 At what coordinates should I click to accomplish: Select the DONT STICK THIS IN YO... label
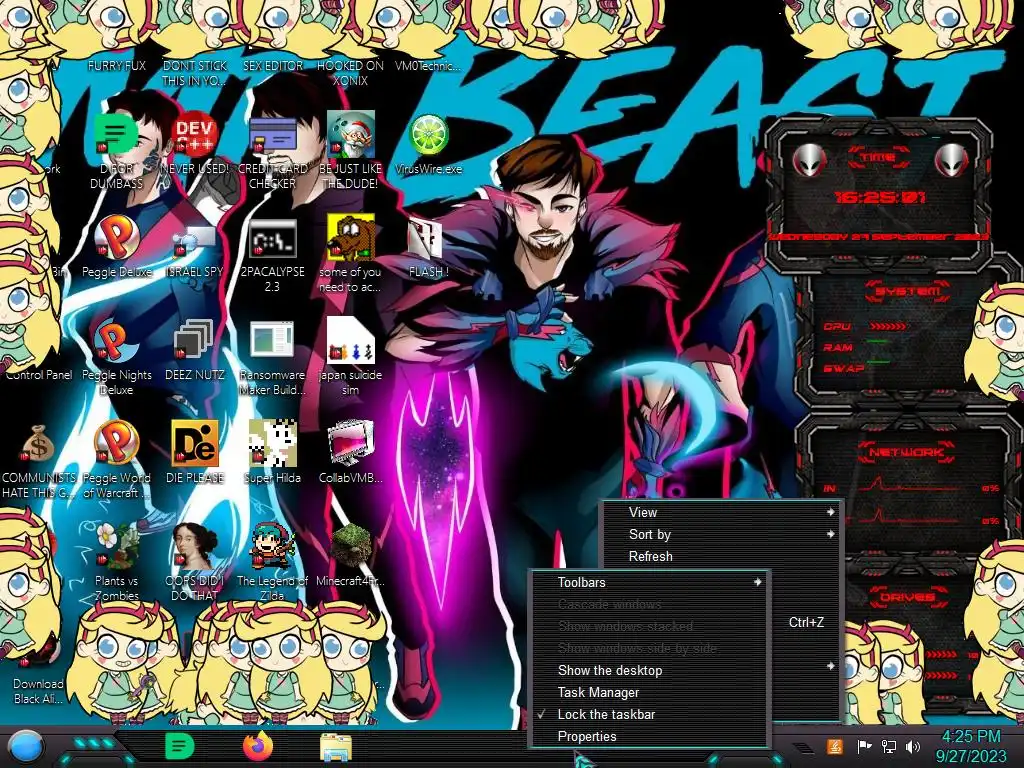(195, 73)
